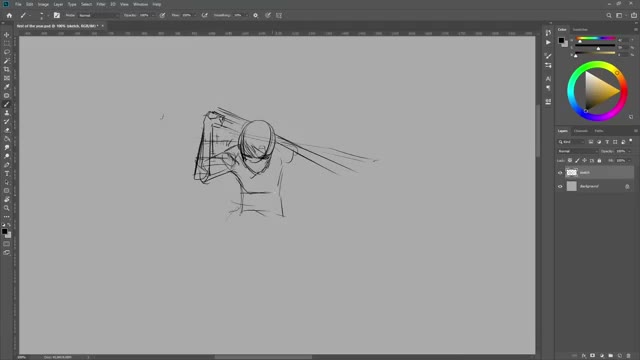Viewport: 640px width, 360px height.
Task: Open the Edit Toolbar three-dots menu
Action: pyautogui.click(x=7, y=217)
